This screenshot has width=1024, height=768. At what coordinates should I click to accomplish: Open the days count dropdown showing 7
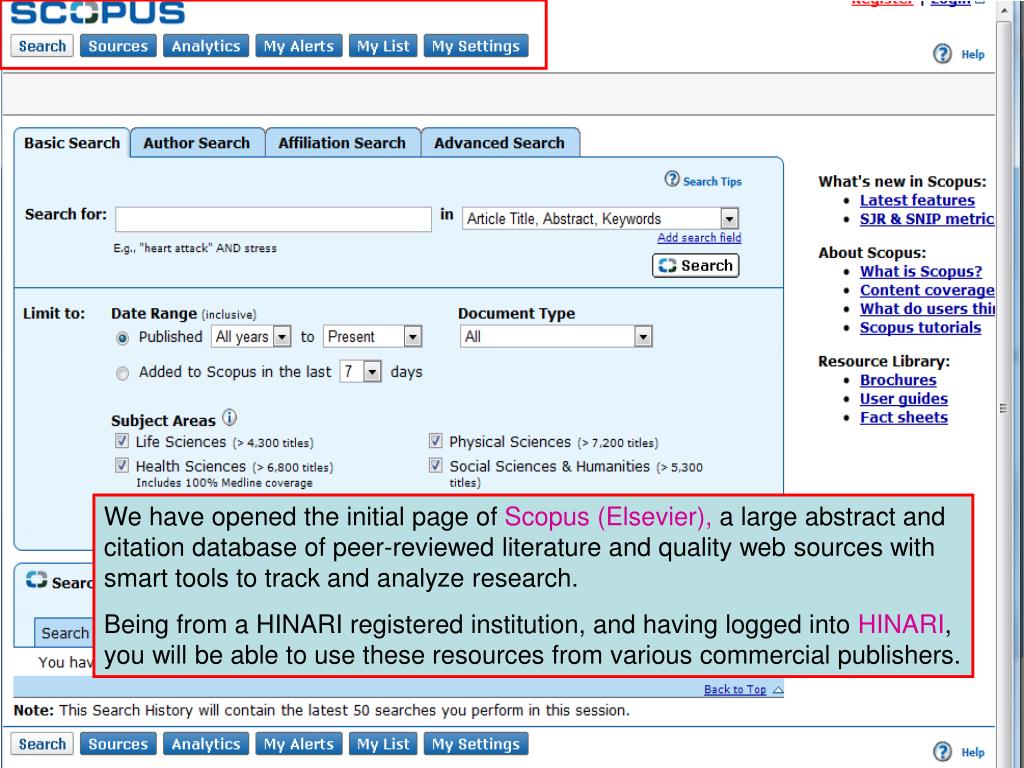coord(360,372)
